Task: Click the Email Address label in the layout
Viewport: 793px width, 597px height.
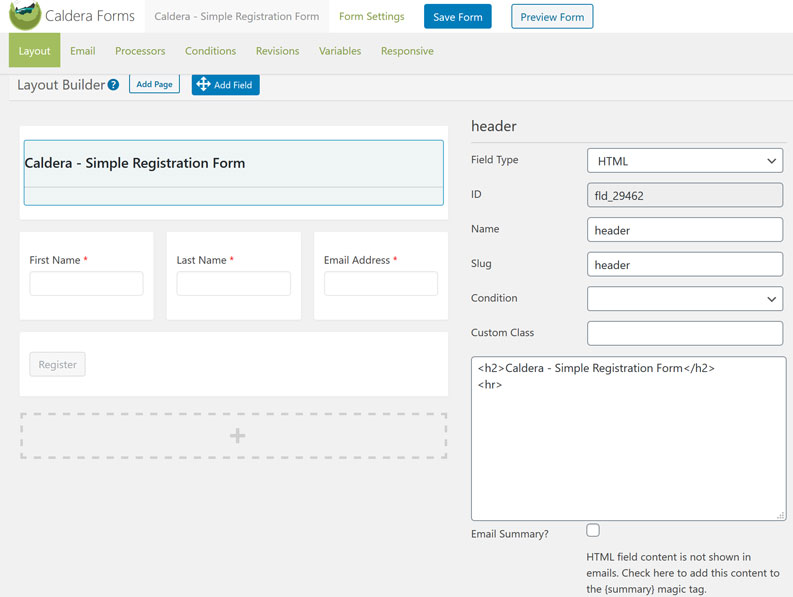Action: [x=357, y=260]
